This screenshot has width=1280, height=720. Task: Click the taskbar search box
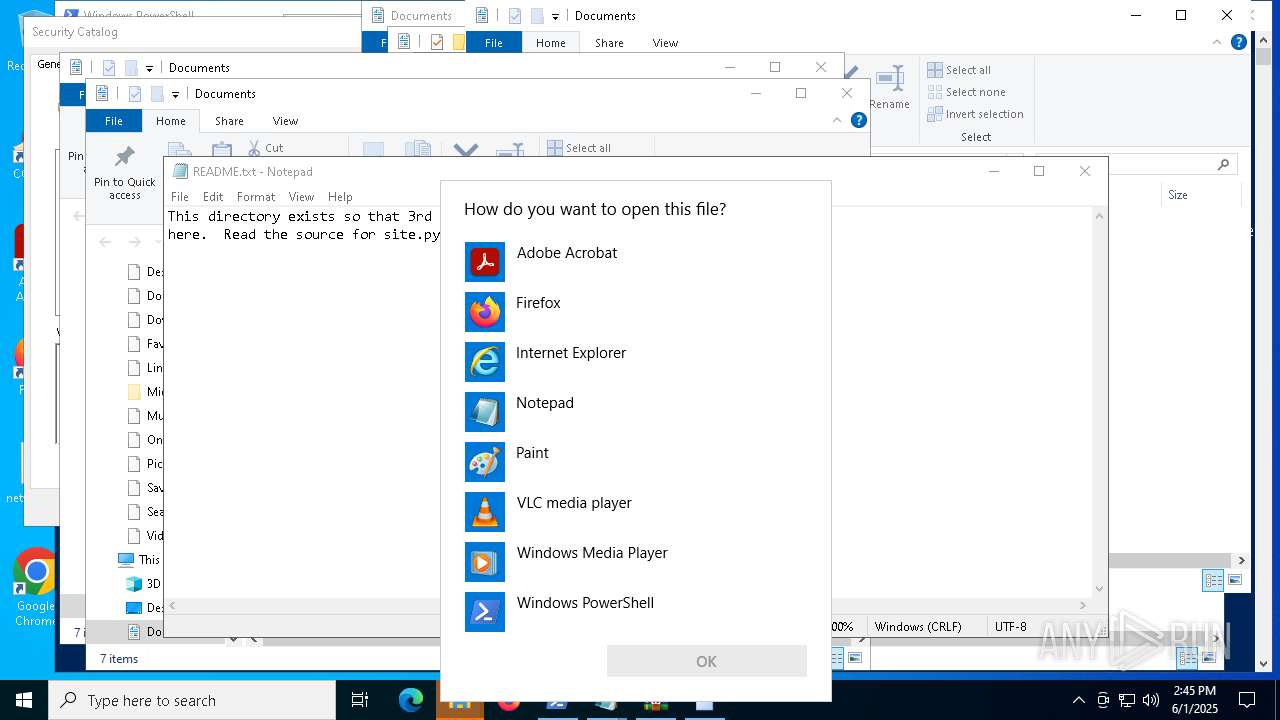(192, 700)
